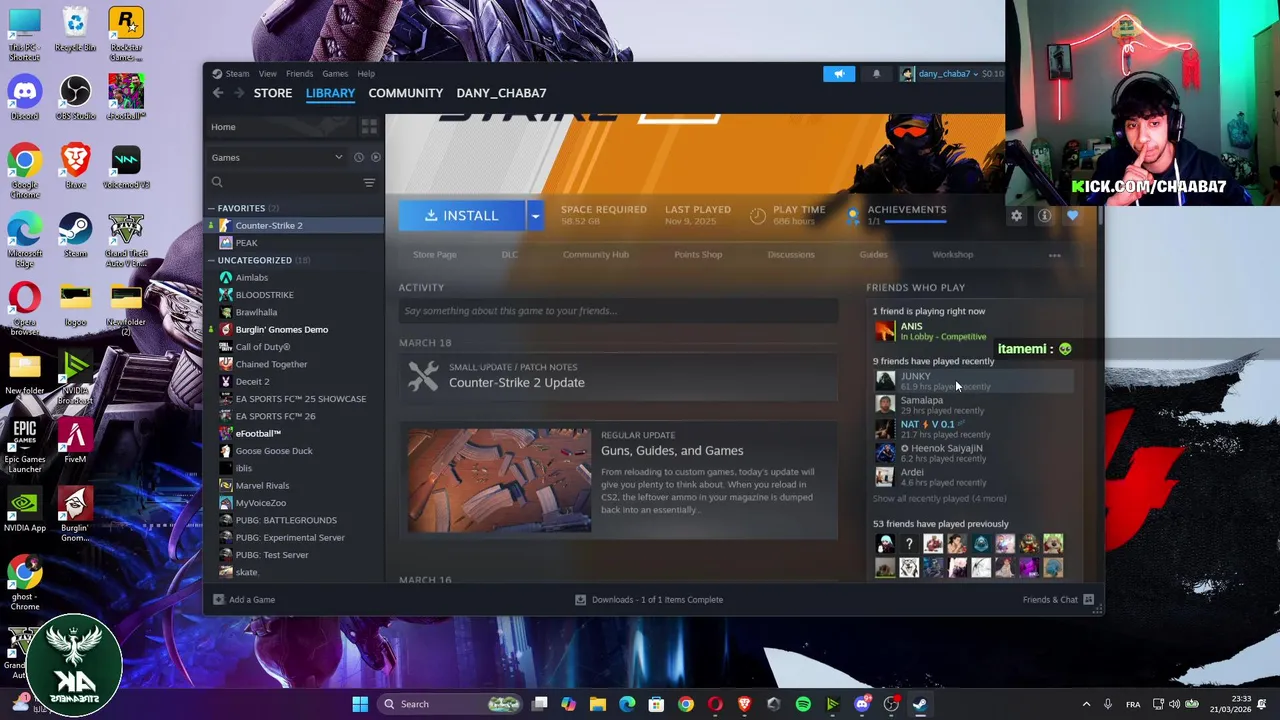Open Guns, Guides, and Games update thumbnail
This screenshot has width=1280, height=720.
499,480
